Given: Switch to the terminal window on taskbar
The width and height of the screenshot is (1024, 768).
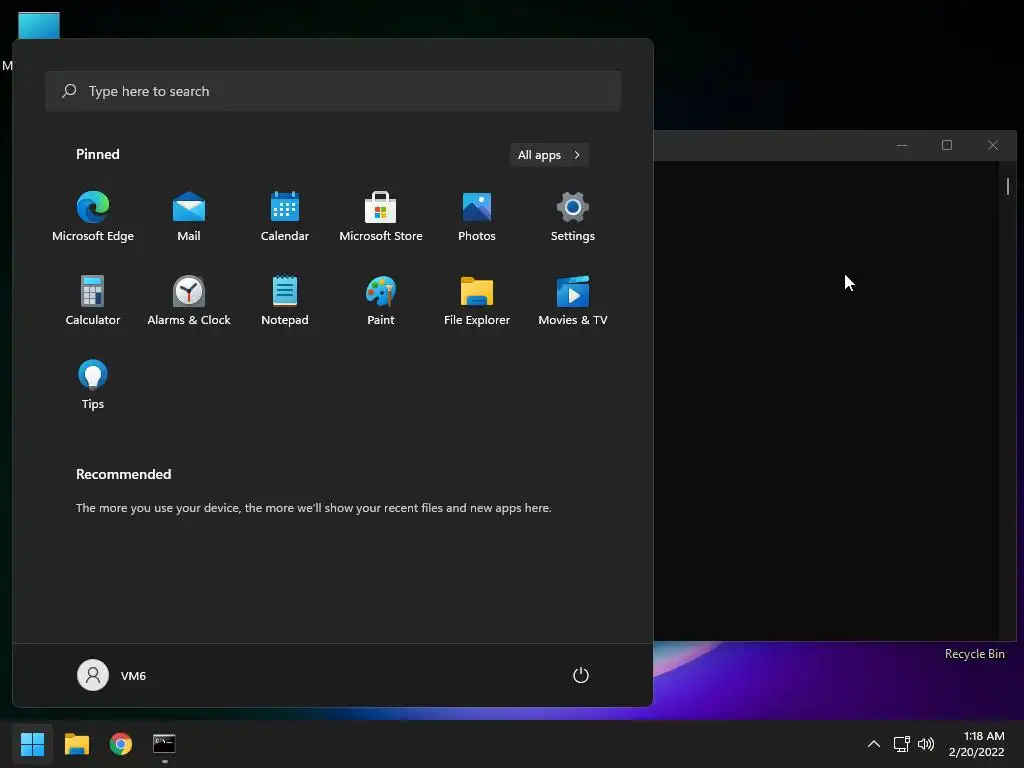Looking at the screenshot, I should (165, 744).
